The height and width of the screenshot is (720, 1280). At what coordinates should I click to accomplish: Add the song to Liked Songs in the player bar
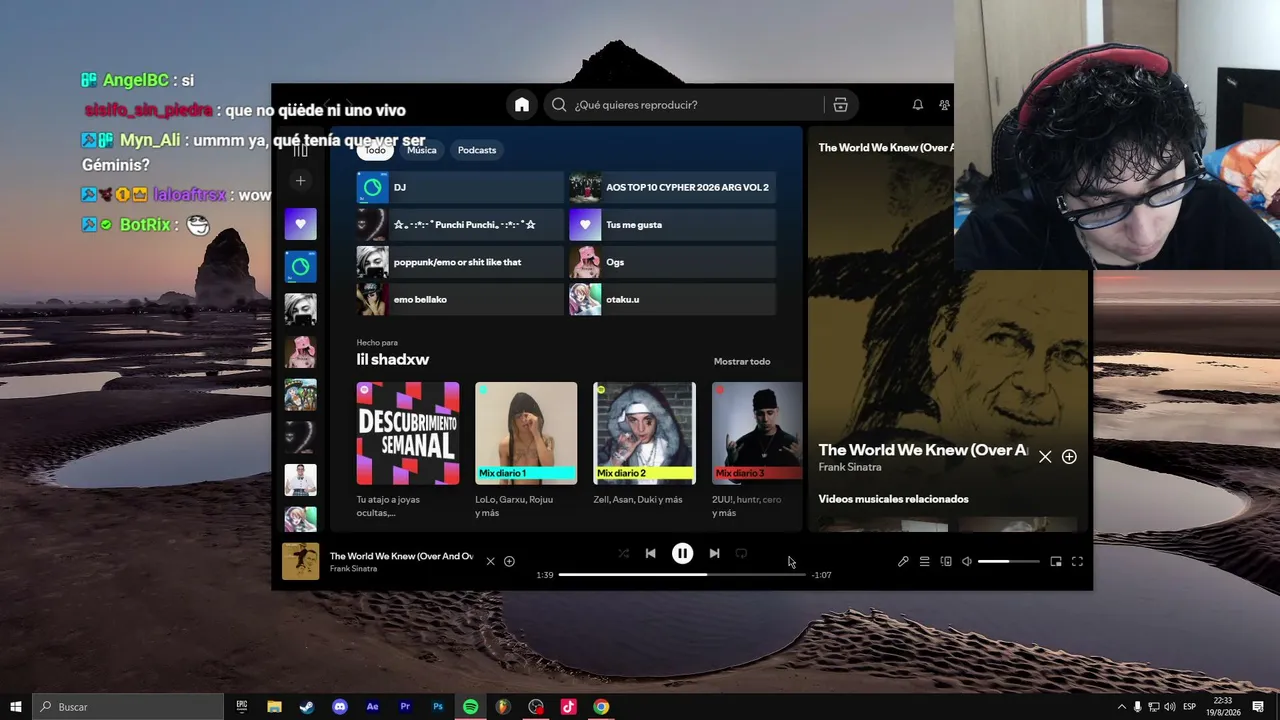pyautogui.click(x=509, y=562)
